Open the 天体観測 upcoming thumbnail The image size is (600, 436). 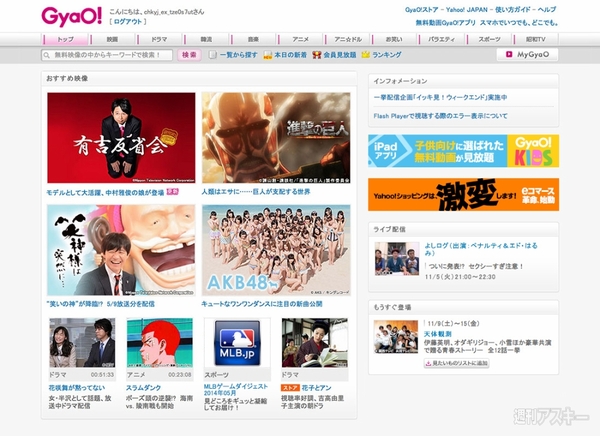tap(396, 336)
